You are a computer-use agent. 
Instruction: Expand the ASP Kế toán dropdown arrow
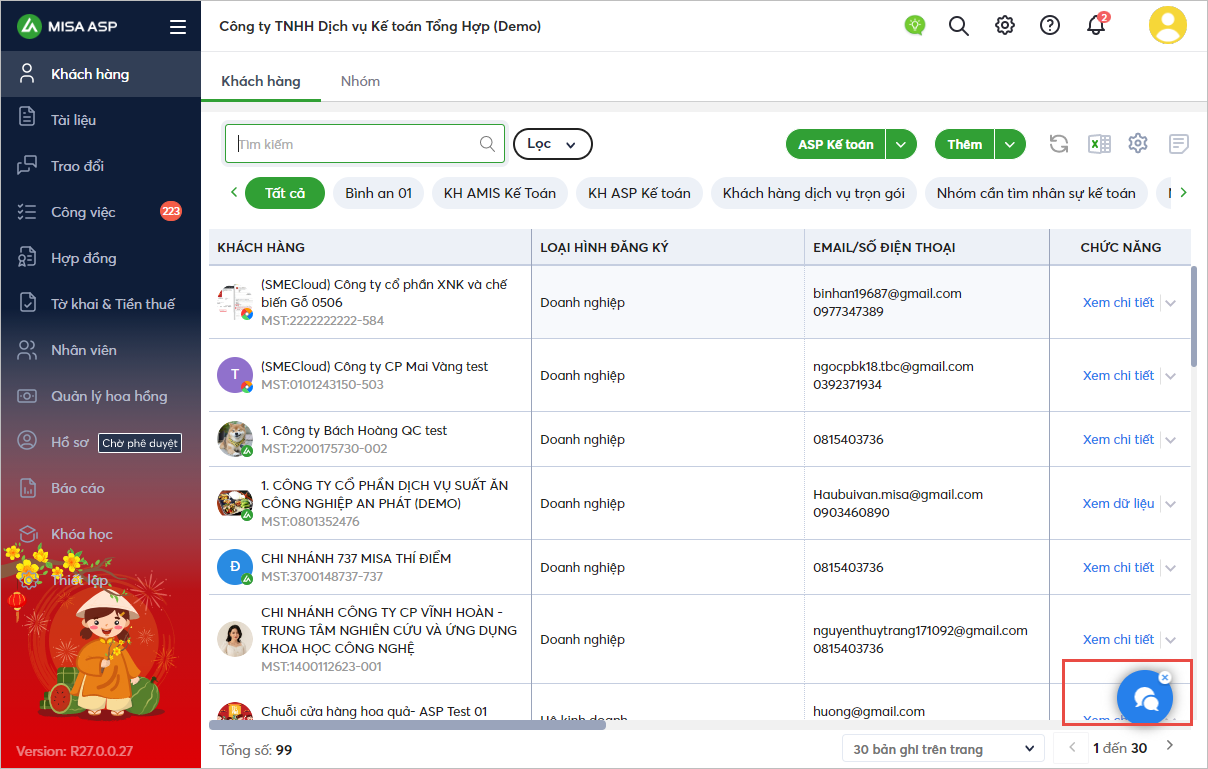pos(901,144)
